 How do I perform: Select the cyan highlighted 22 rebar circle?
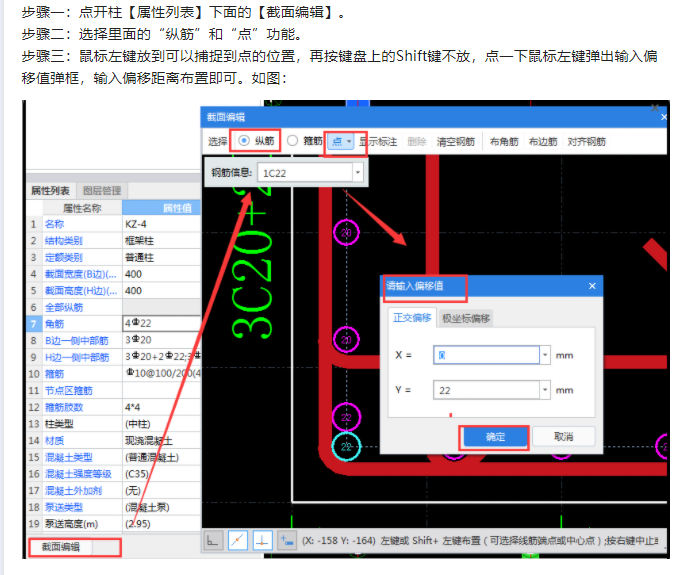(346, 447)
